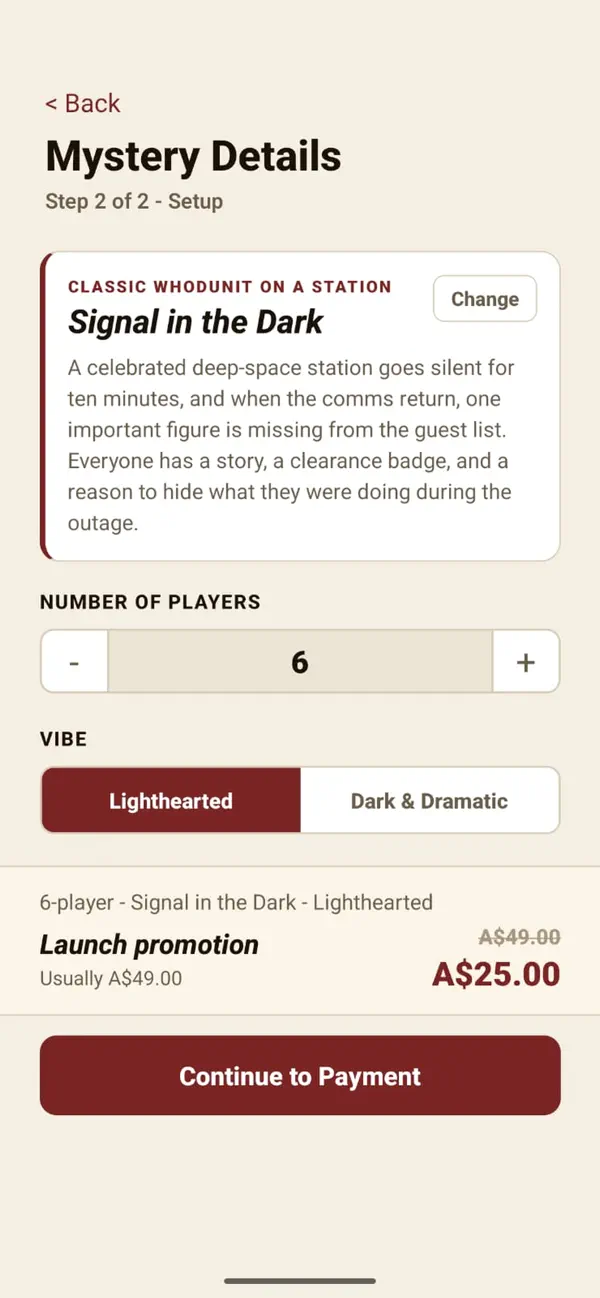The height and width of the screenshot is (1298, 600).
Task: Tap the mystery description paragraph
Action: (290, 445)
